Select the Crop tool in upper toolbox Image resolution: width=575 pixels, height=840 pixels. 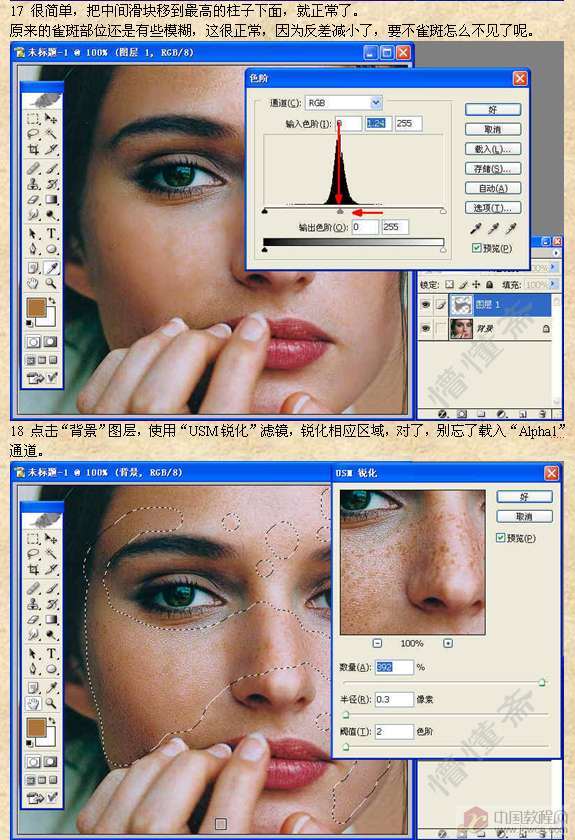tap(33, 149)
